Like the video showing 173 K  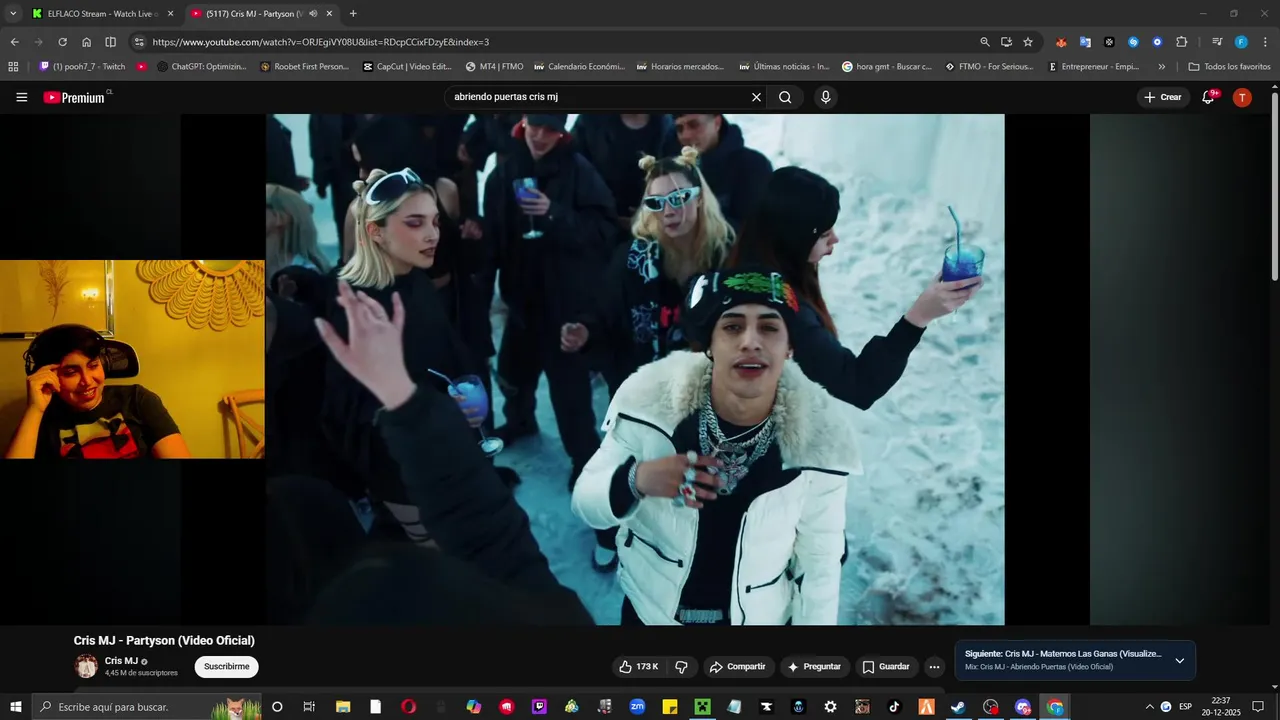point(638,666)
